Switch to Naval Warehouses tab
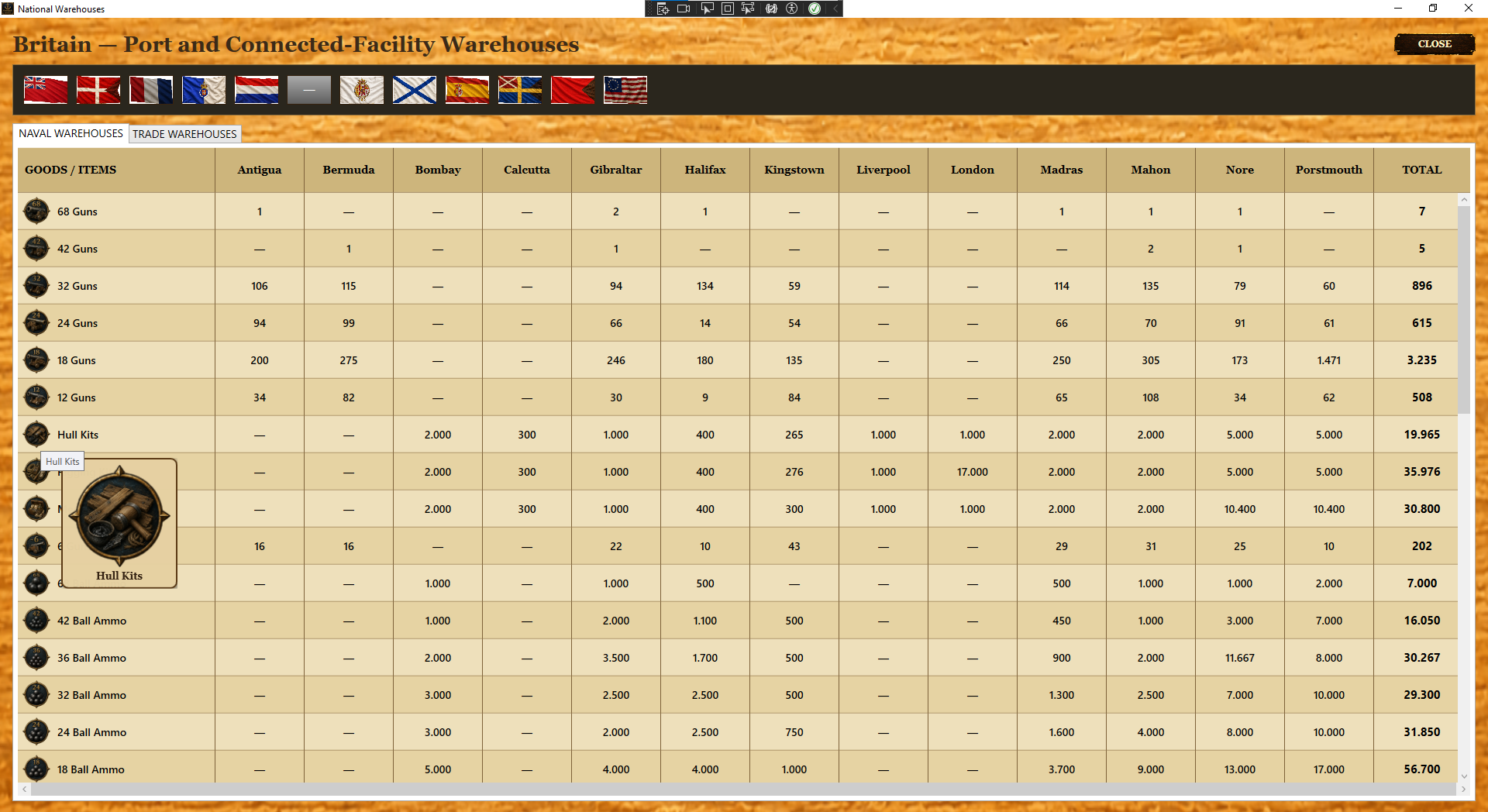Screen dimensions: 1488x812 pos(71,133)
